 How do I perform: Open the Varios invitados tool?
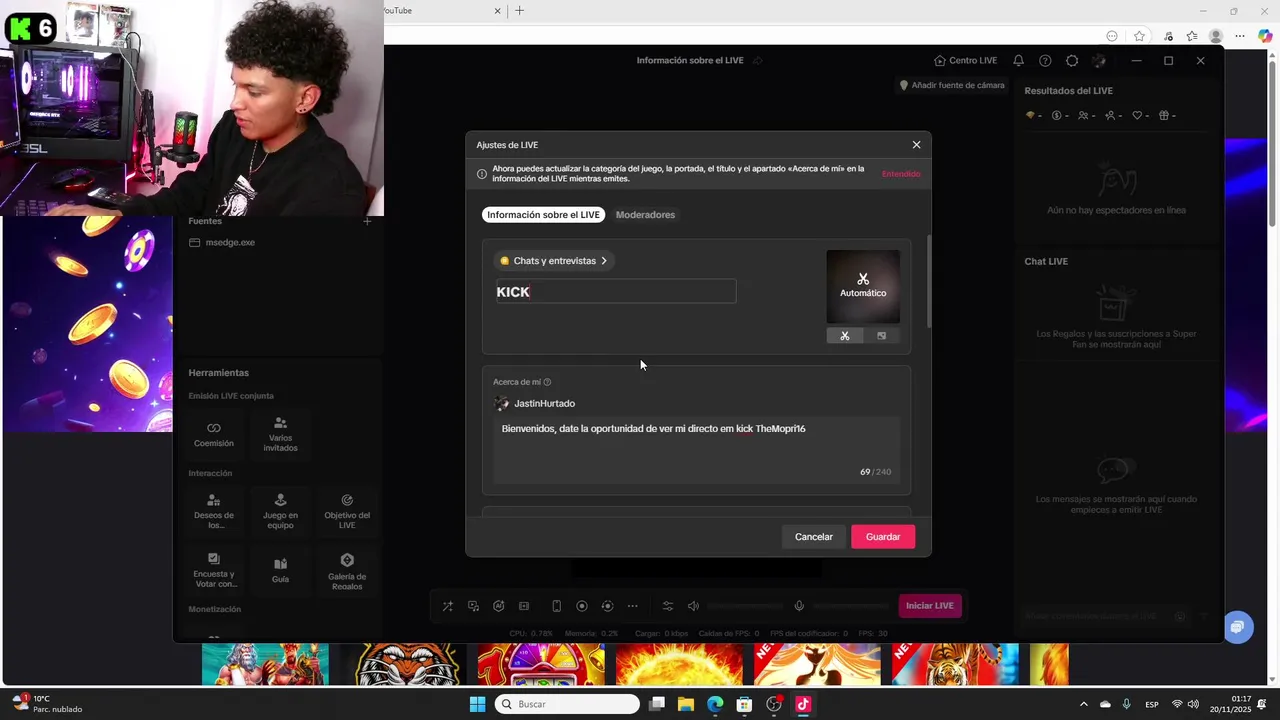coord(280,435)
